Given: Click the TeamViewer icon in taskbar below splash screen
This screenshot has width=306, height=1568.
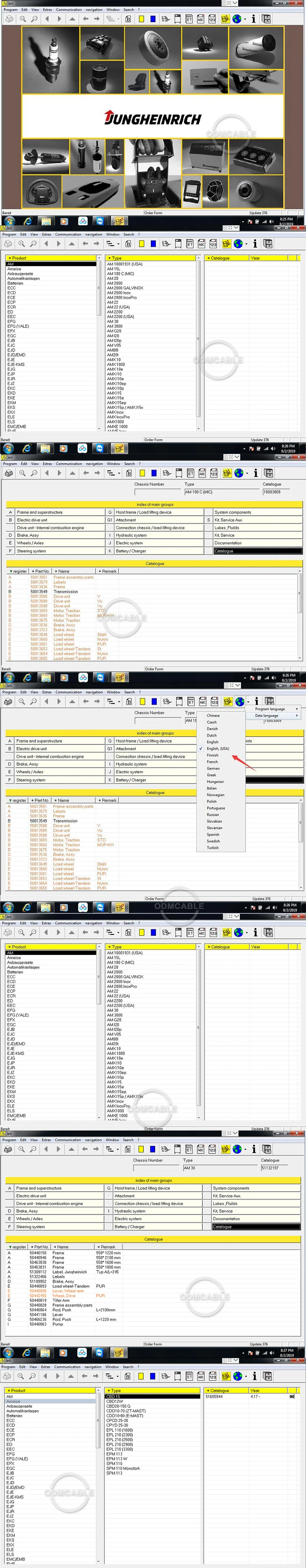Looking at the screenshot, I should pyautogui.click(x=101, y=221).
